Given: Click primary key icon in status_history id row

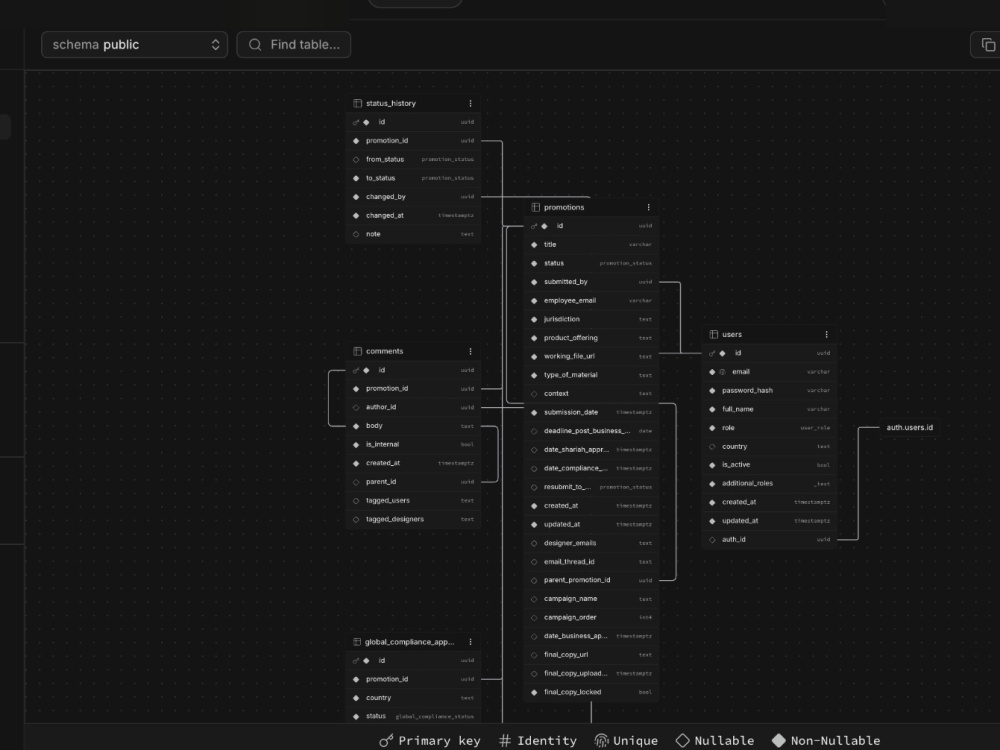Looking at the screenshot, I should coord(356,122).
